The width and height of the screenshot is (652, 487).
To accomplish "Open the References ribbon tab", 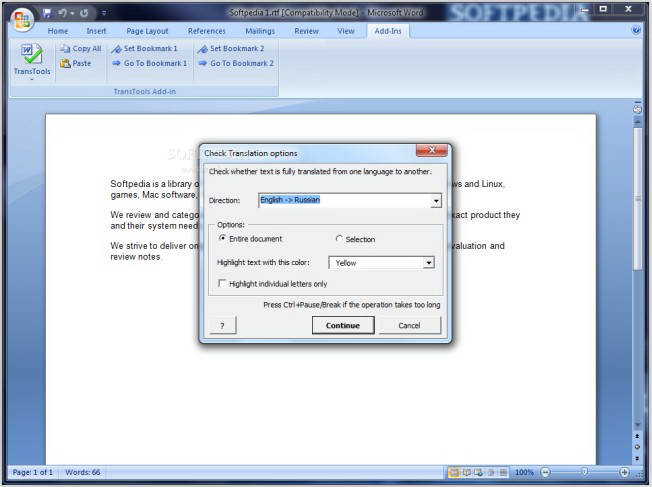I will pyautogui.click(x=207, y=31).
